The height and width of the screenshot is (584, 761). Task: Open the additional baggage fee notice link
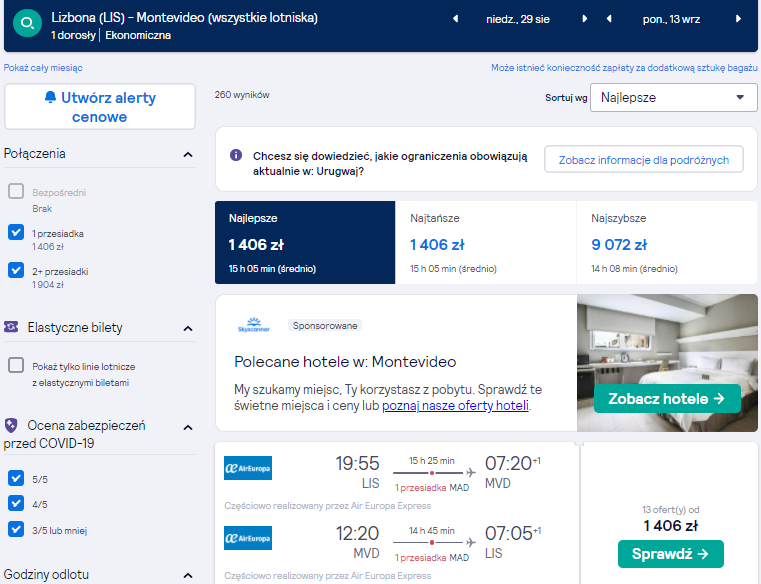coord(624,68)
